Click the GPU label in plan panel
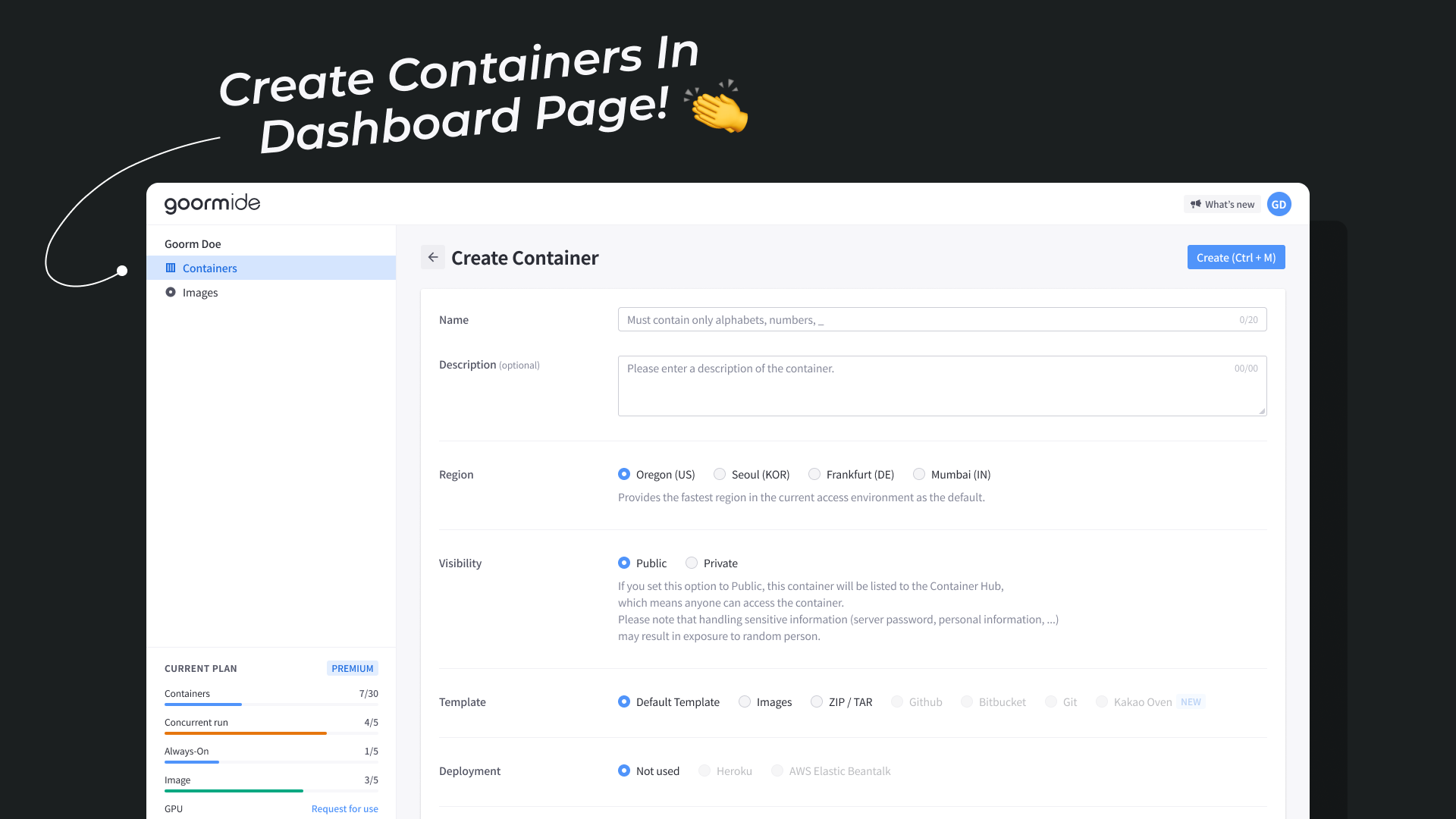Image resolution: width=1456 pixels, height=819 pixels. 174,808
